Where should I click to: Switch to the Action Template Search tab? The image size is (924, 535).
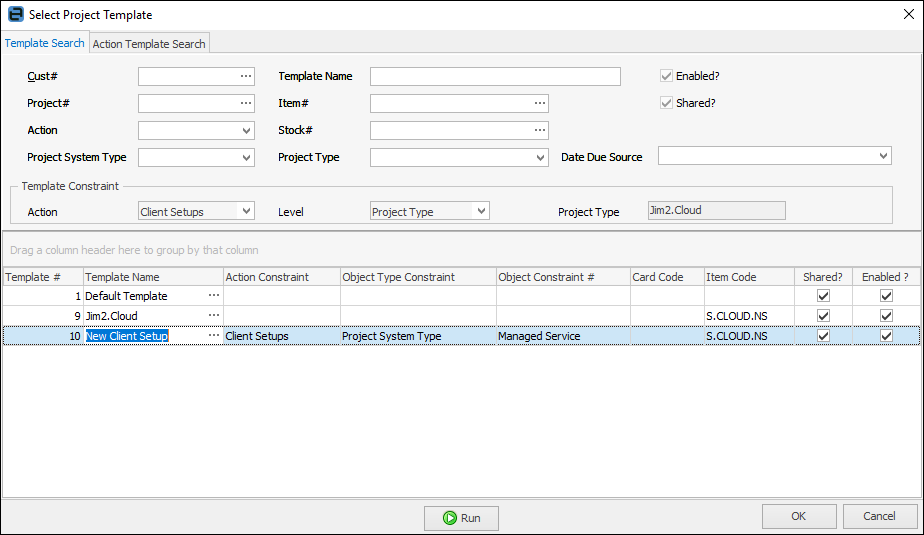pyautogui.click(x=149, y=44)
